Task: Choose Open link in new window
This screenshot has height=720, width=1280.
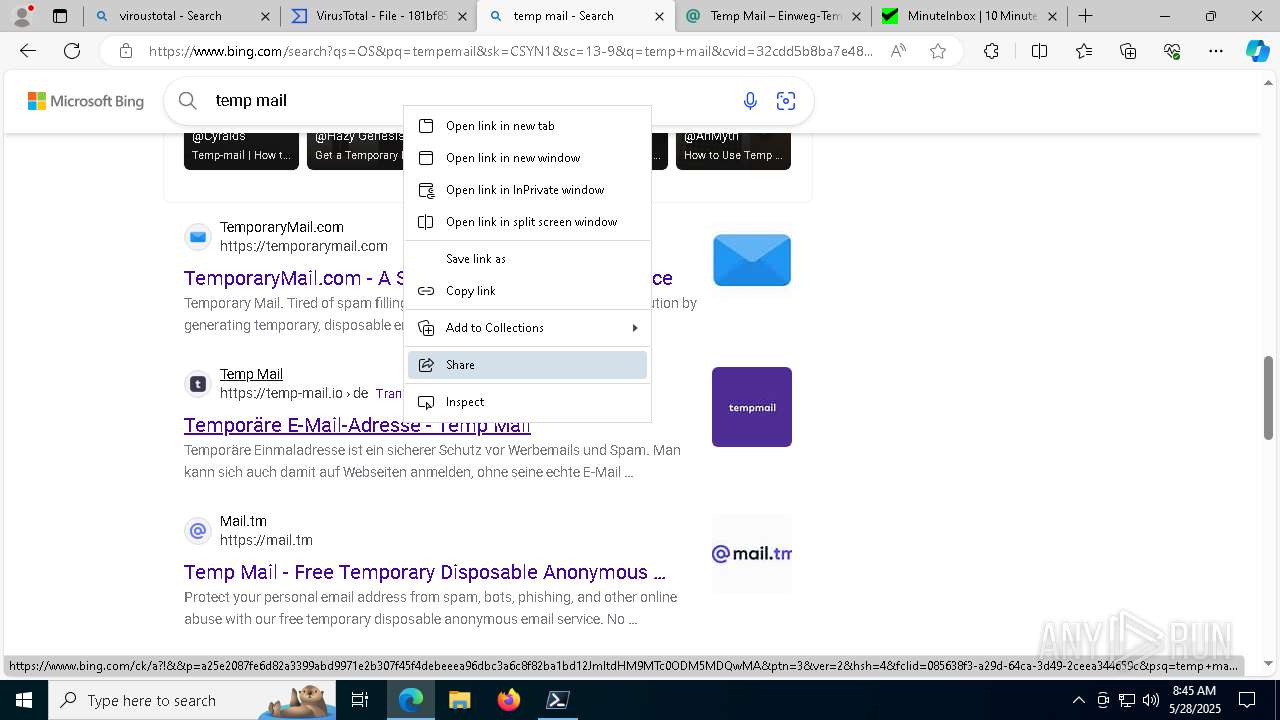Action: (x=528, y=158)
